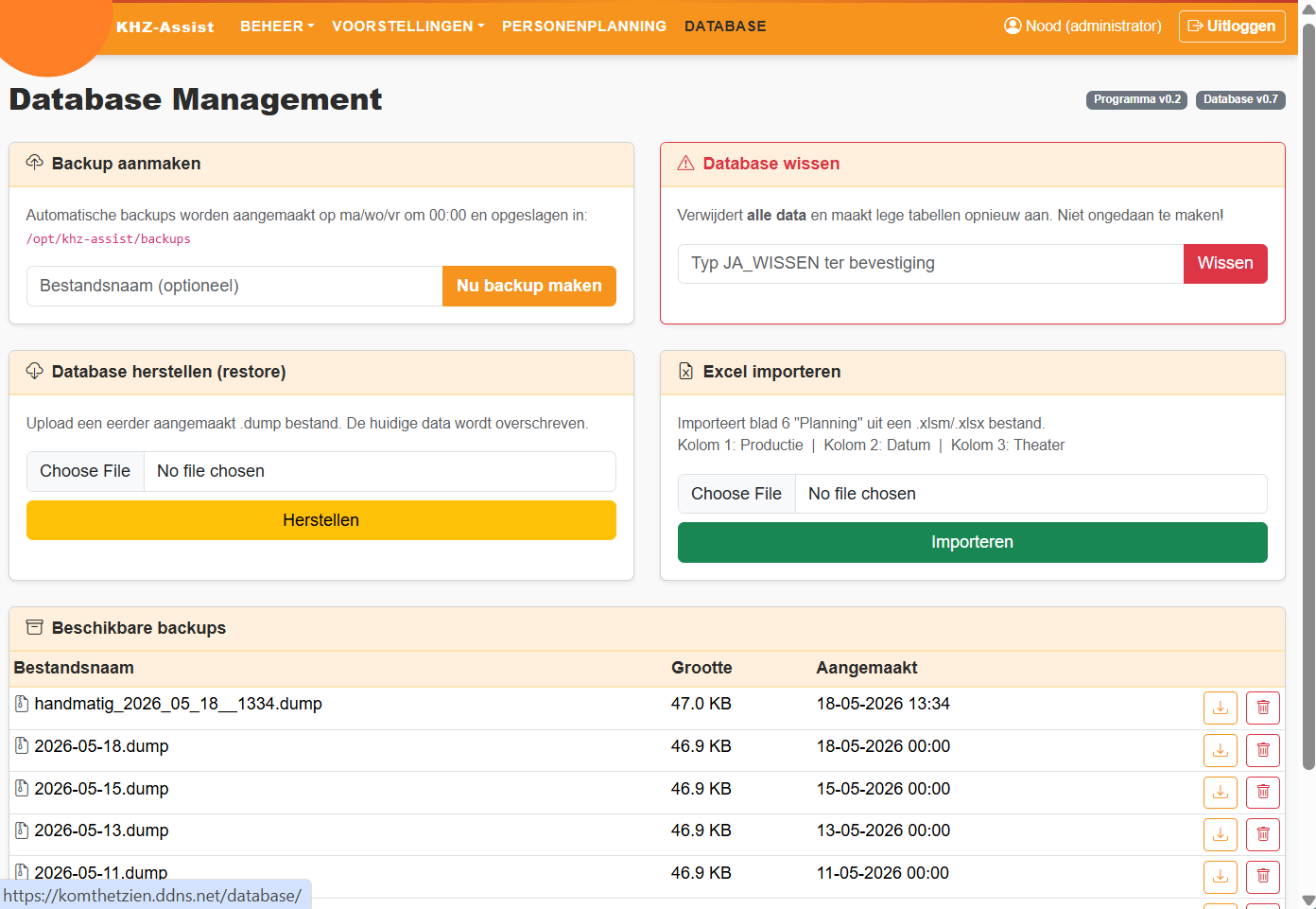The height and width of the screenshot is (909, 1316).
Task: Click the KHZ-Assist brand link
Action: point(165,27)
